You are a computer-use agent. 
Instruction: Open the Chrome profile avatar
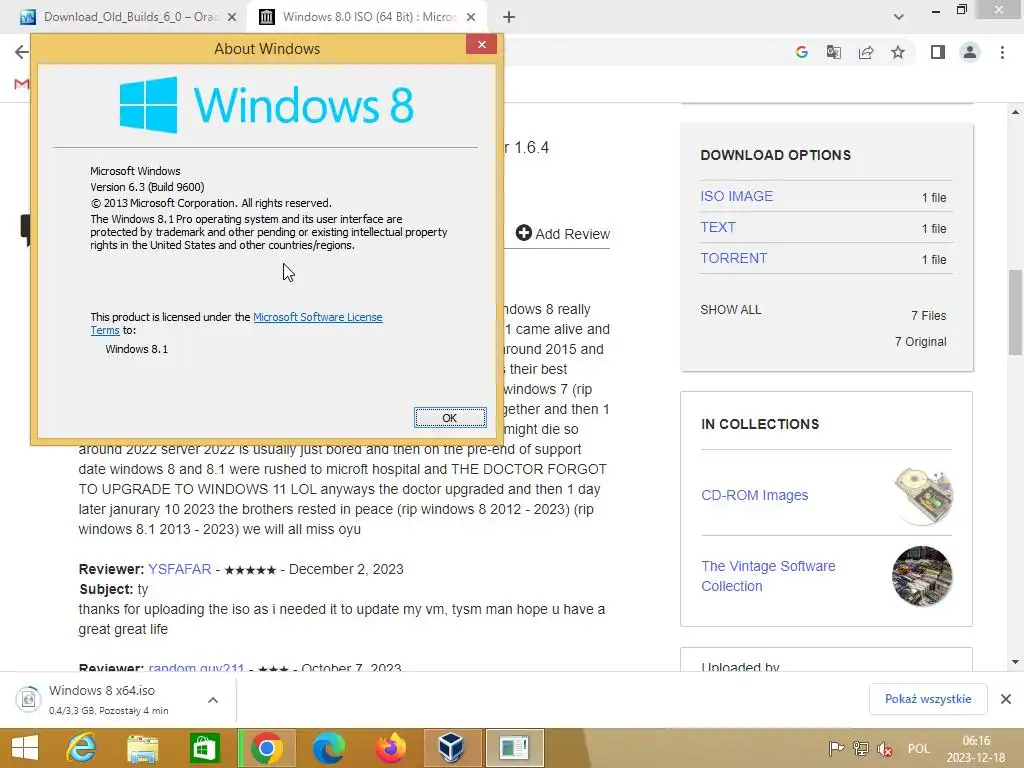(970, 52)
